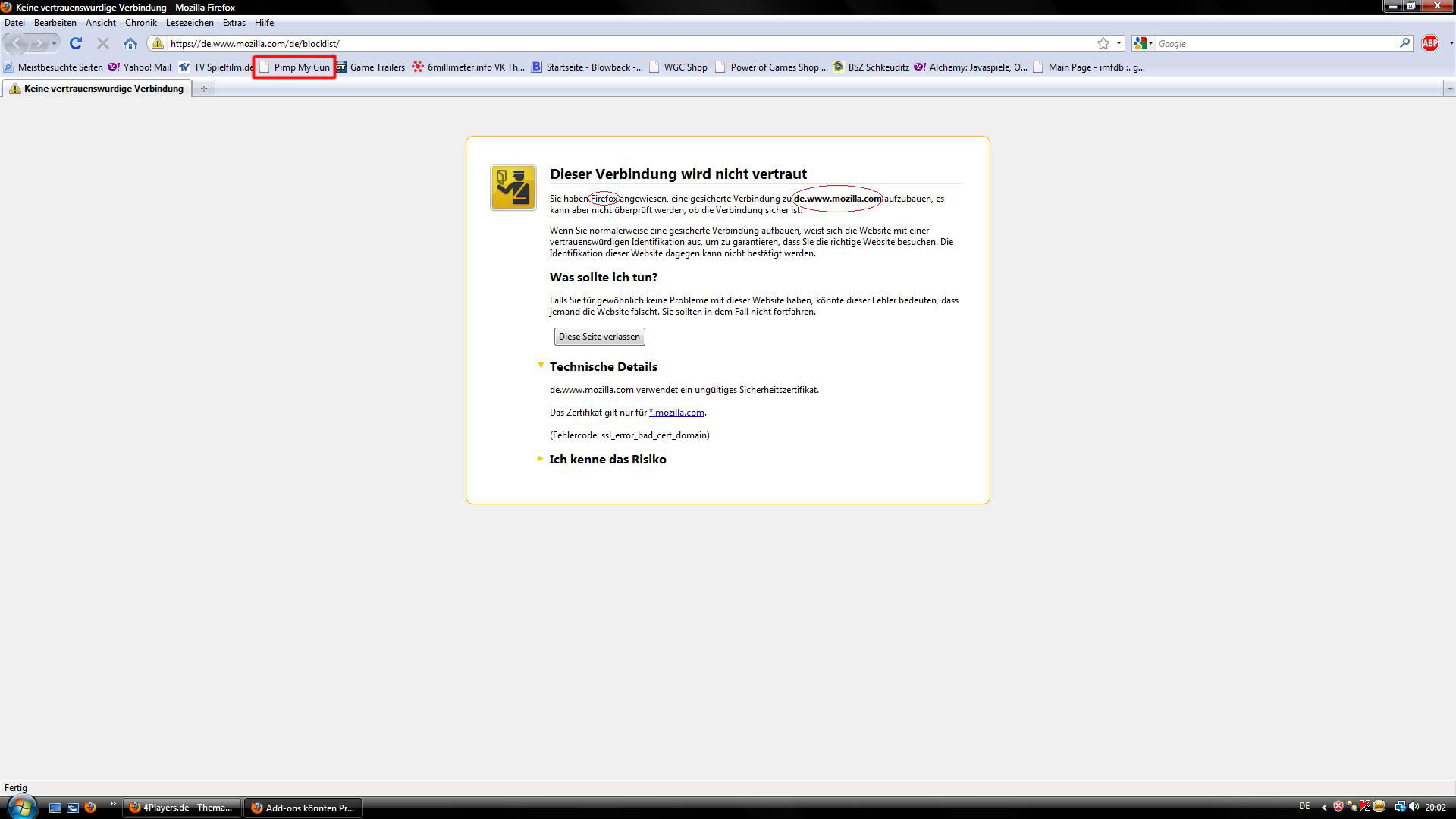This screenshot has height=819, width=1456.
Task: Click the 20:02 system clock
Action: tap(1436, 807)
